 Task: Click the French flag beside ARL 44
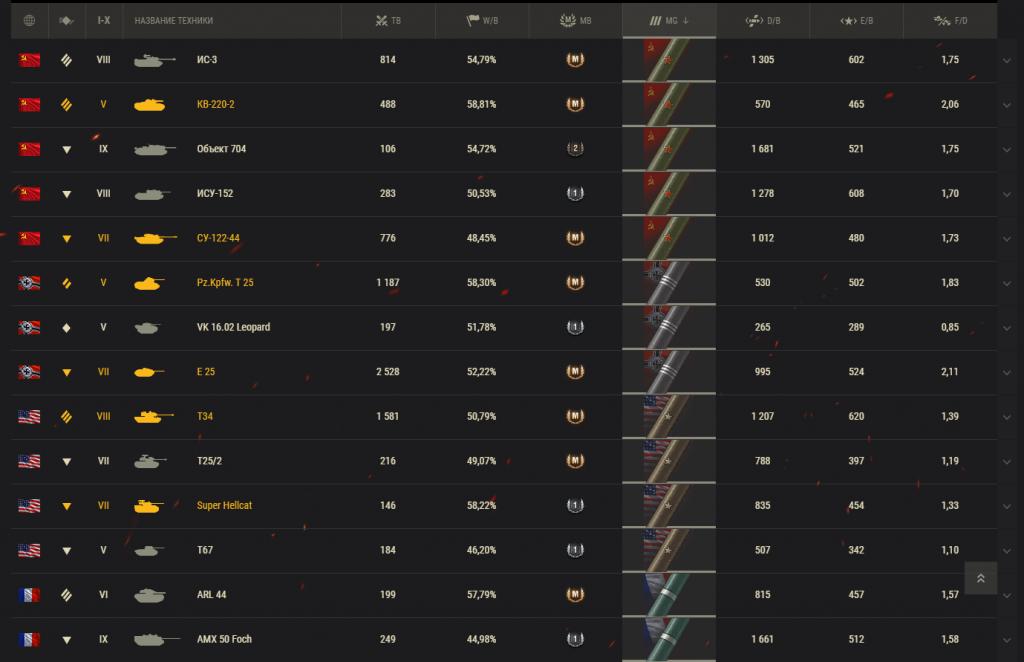(x=29, y=595)
